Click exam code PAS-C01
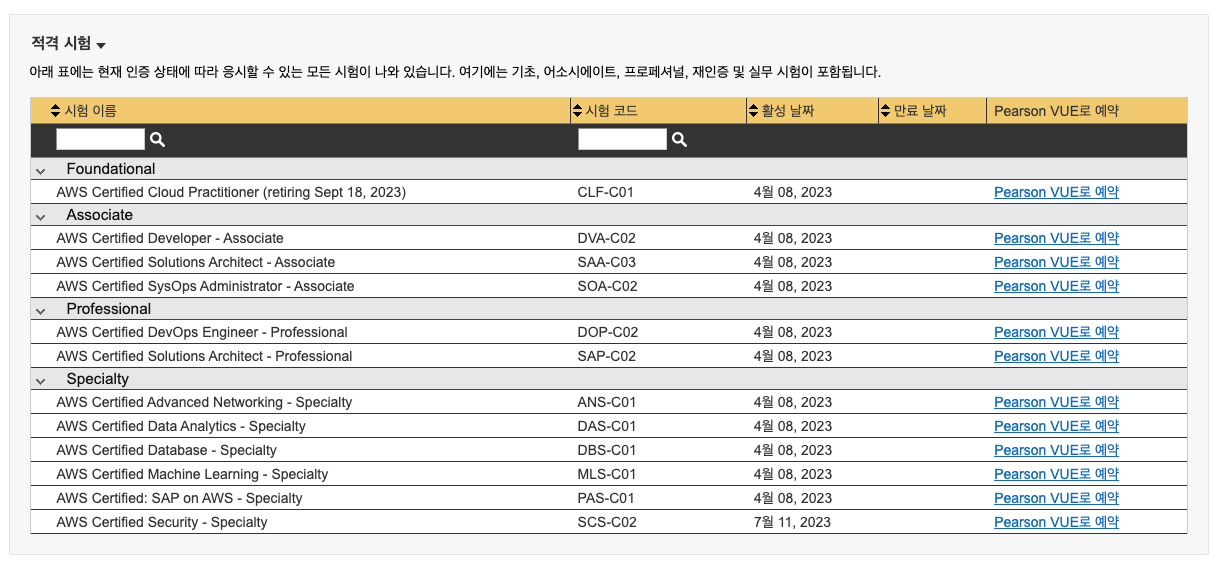Image resolution: width=1219 pixels, height=562 pixels. point(607,498)
